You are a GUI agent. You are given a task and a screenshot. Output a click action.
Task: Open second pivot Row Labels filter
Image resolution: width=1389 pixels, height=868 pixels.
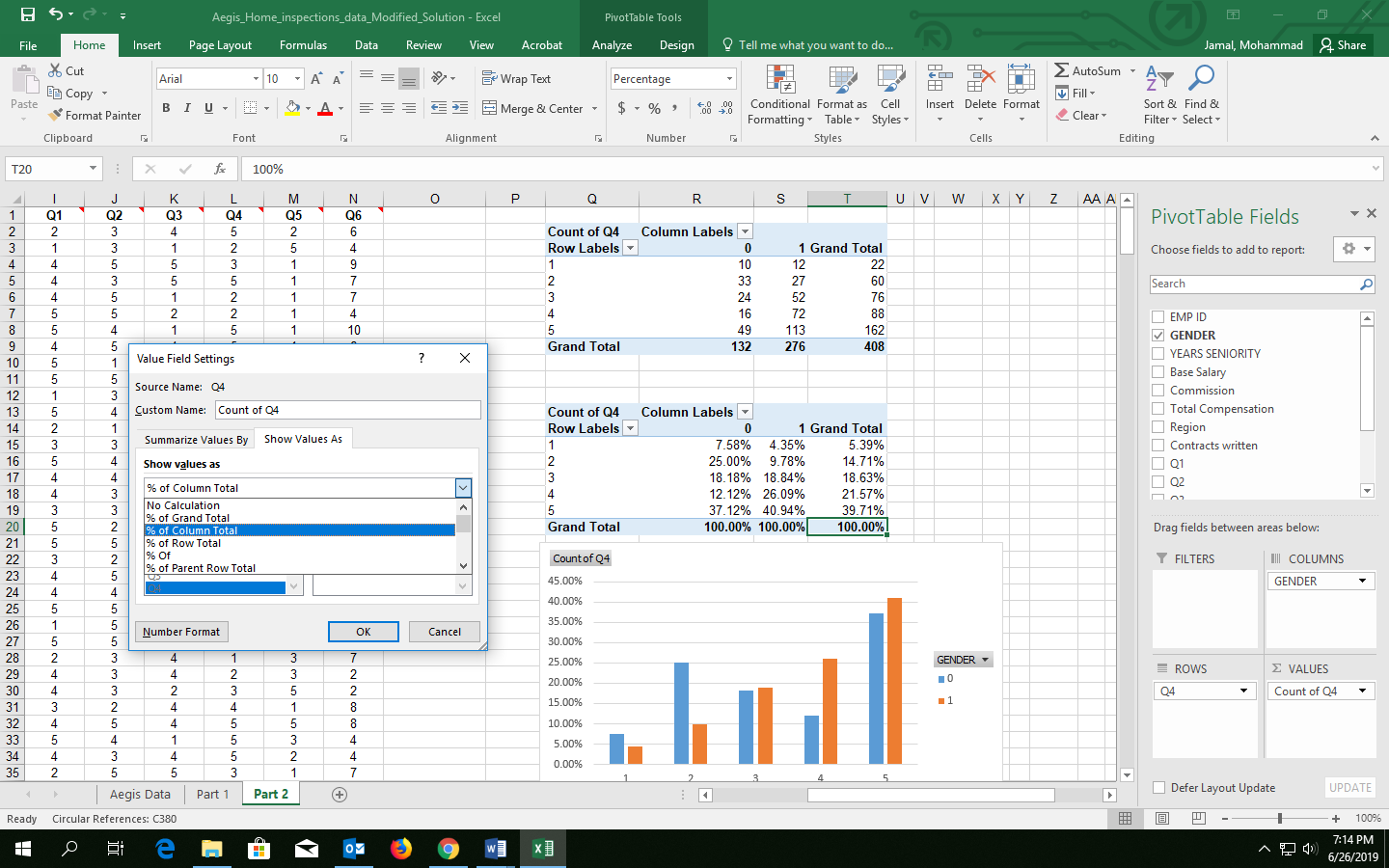pos(631,428)
